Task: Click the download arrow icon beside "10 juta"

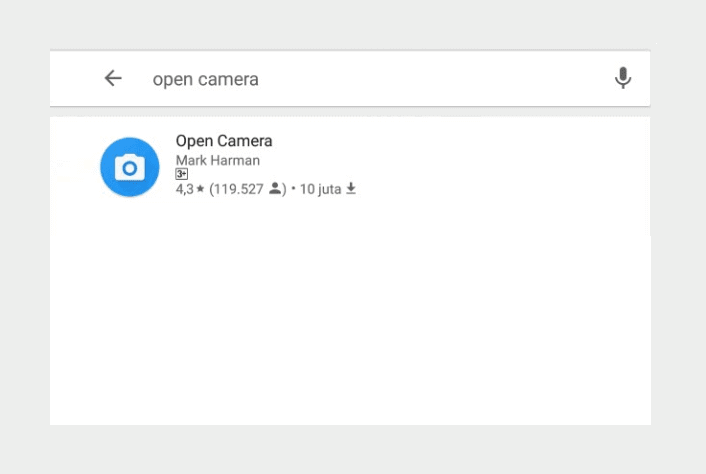Action: pyautogui.click(x=351, y=189)
